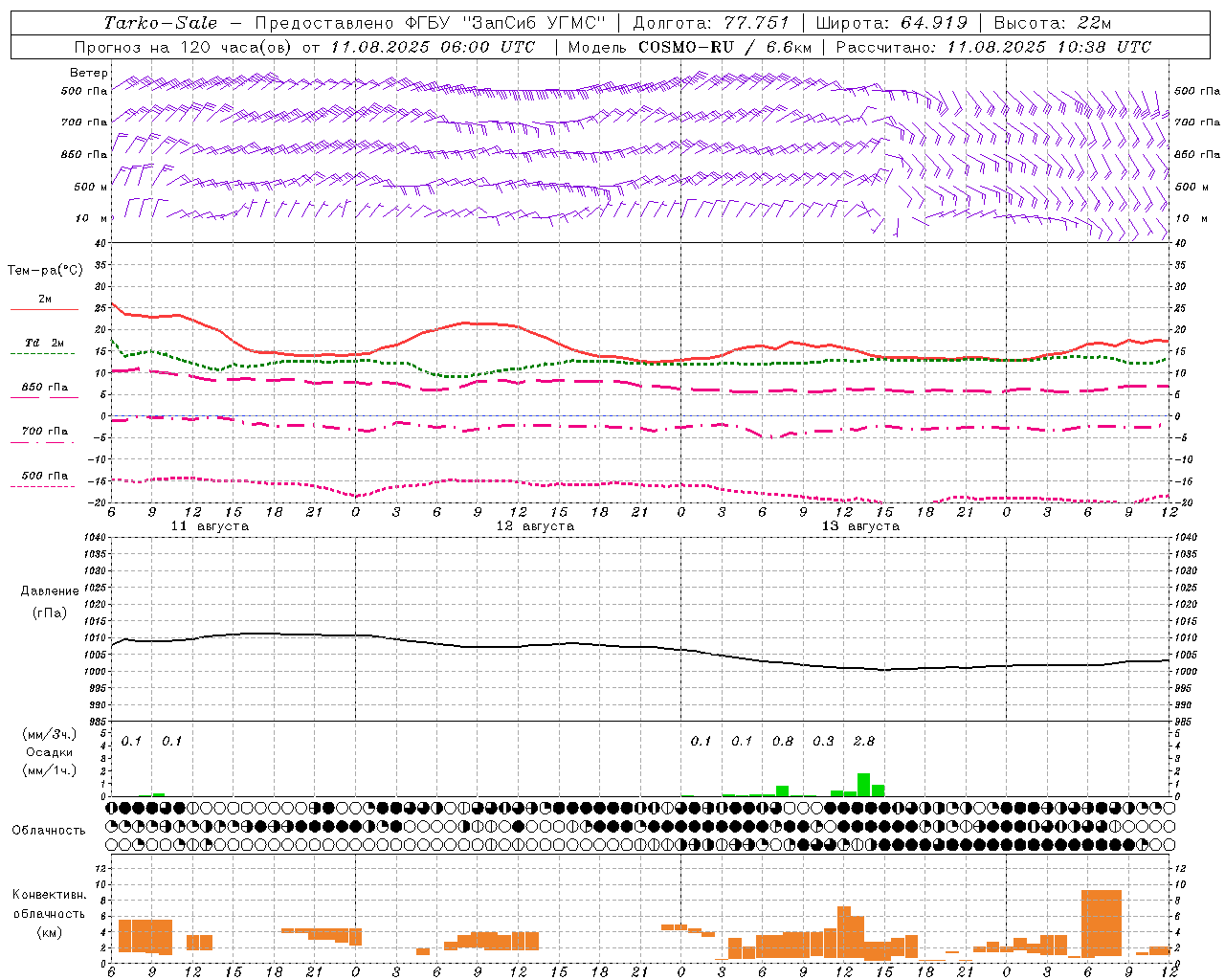The height and width of the screenshot is (980, 1225).
Task: Click the "Конвективн." convective cloud label
Action: pyautogui.click(x=49, y=895)
